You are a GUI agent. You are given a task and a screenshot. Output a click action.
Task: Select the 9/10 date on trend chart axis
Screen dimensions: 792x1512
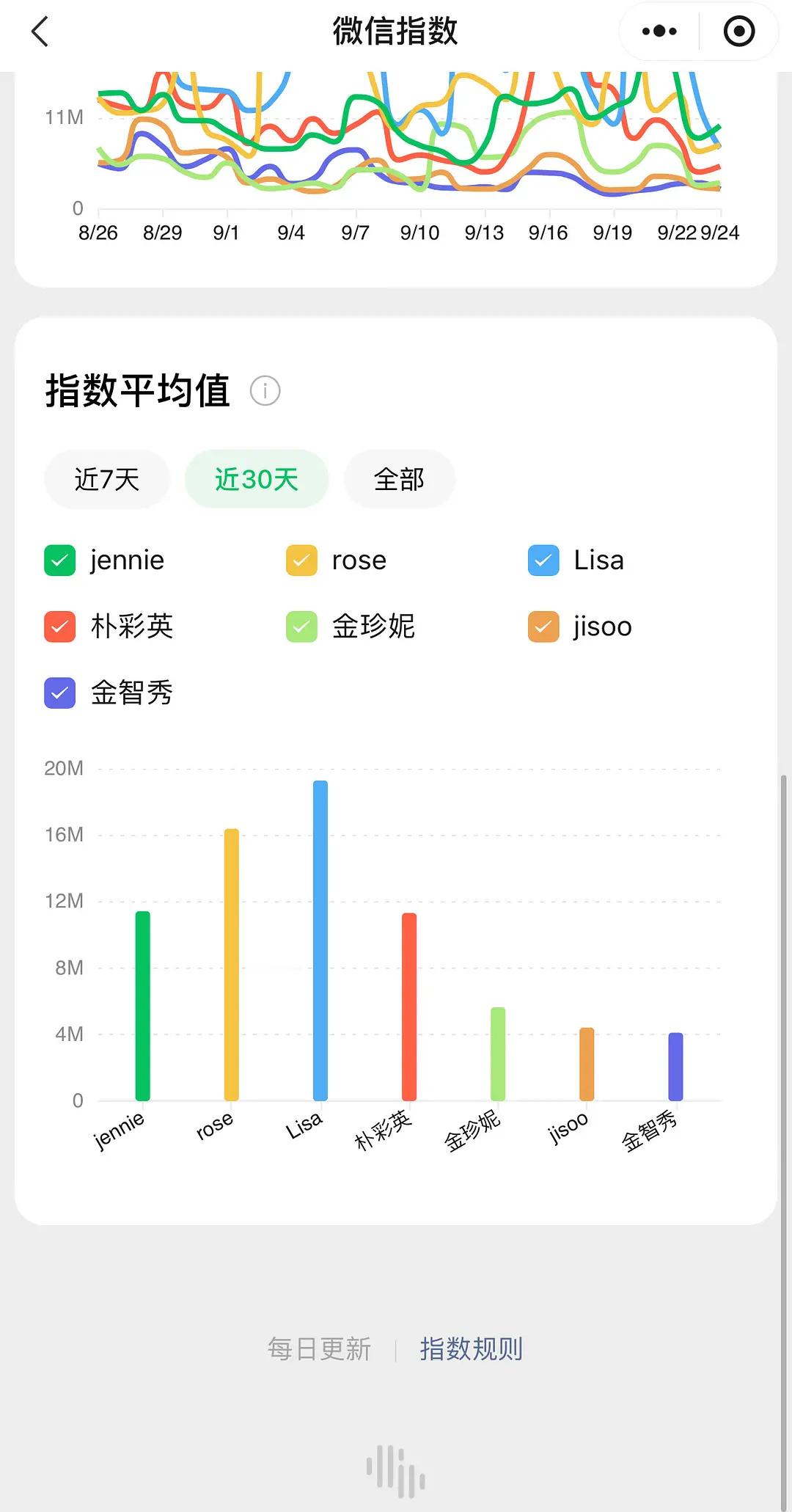tap(419, 233)
